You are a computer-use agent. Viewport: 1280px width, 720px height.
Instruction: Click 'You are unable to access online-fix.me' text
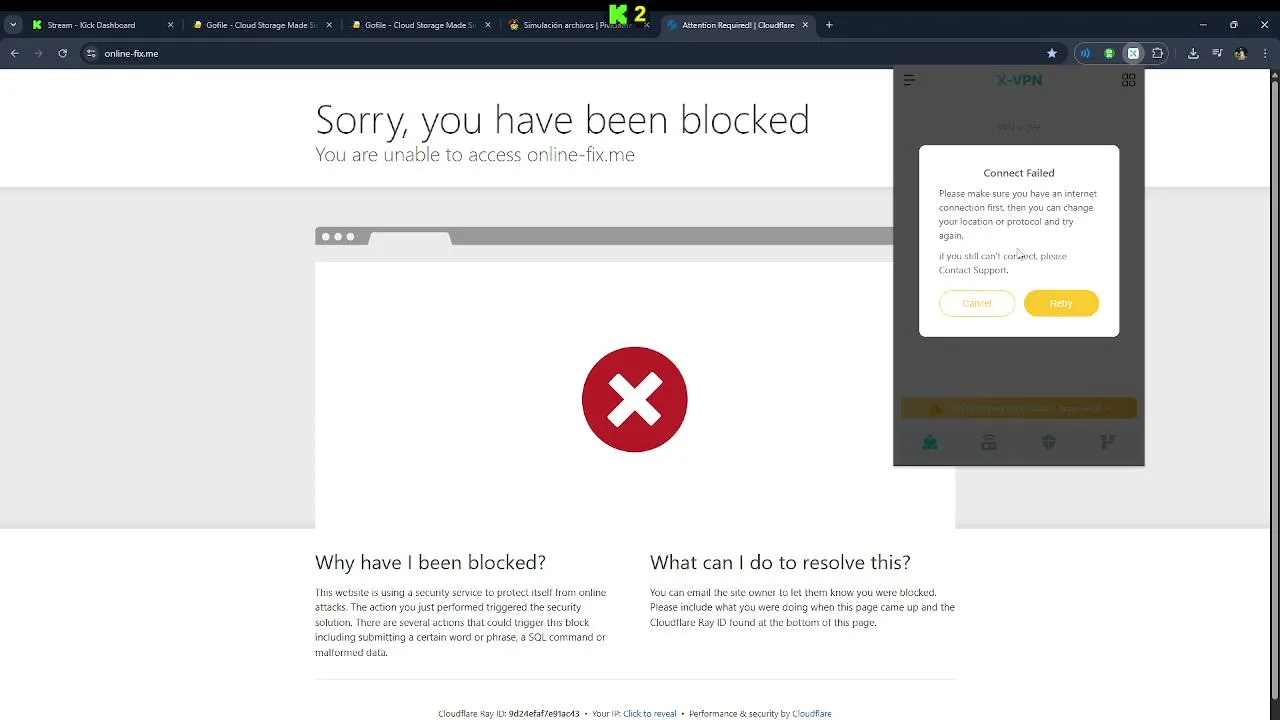click(x=475, y=154)
